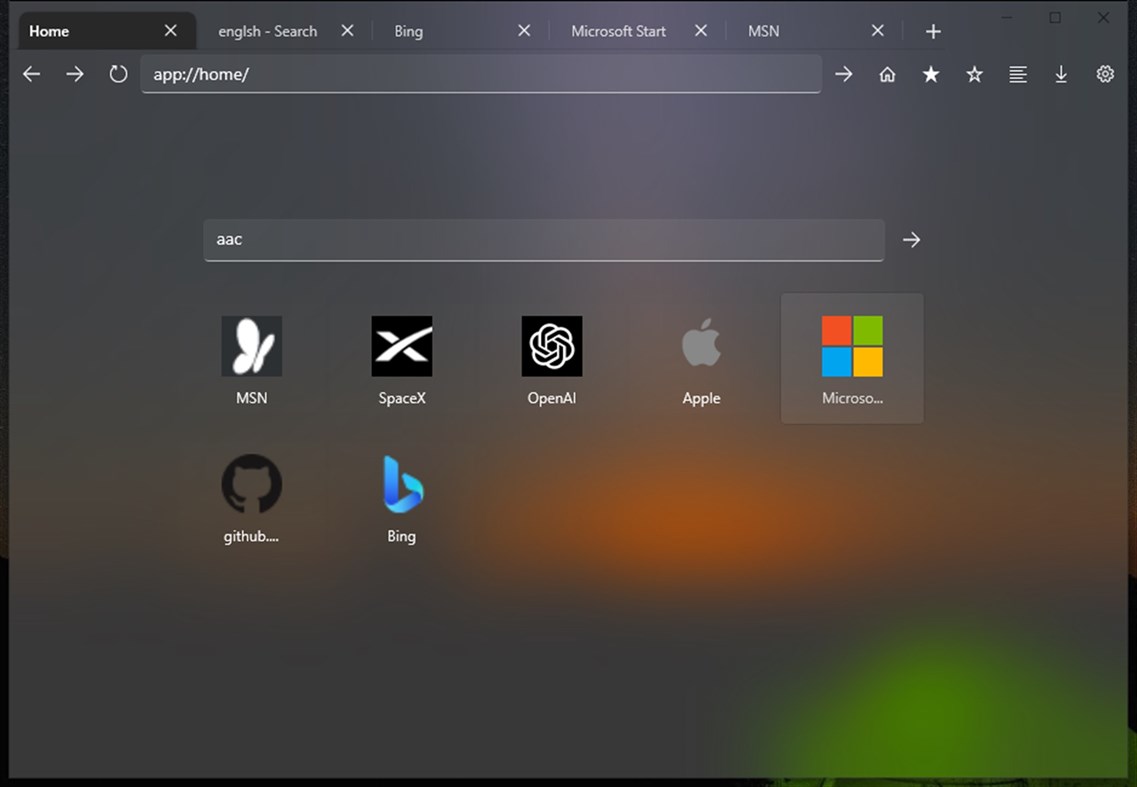Image resolution: width=1137 pixels, height=787 pixels.
Task: Switch to the Bing tab
Action: pyautogui.click(x=408, y=30)
